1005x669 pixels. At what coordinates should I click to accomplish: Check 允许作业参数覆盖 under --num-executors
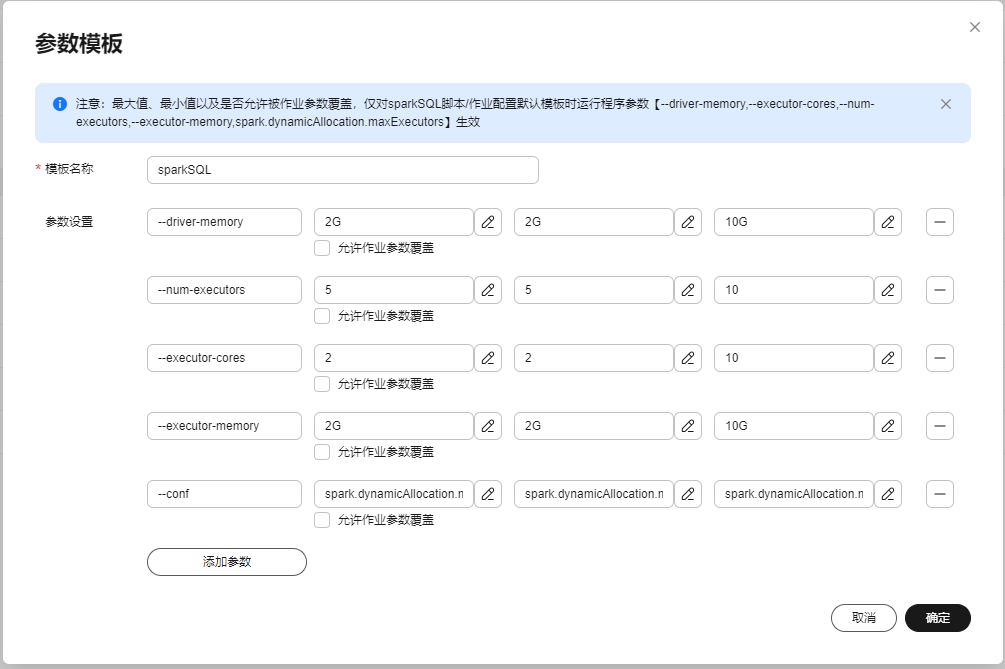(x=322, y=316)
